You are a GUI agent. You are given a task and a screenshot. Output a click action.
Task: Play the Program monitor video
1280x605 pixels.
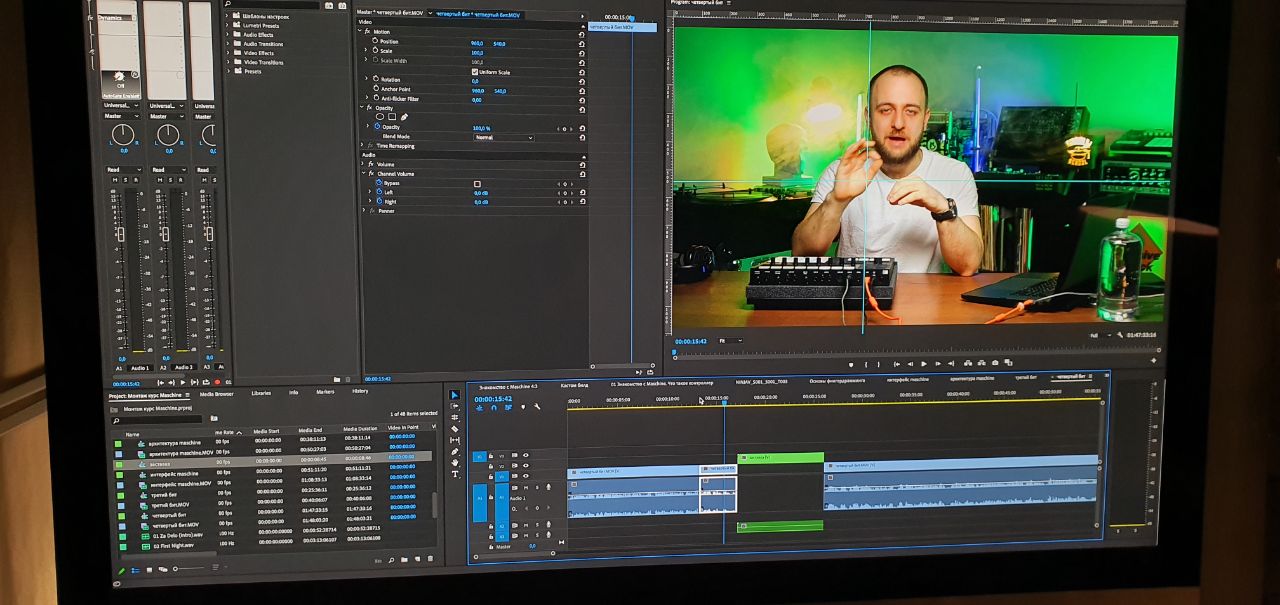[x=923, y=364]
